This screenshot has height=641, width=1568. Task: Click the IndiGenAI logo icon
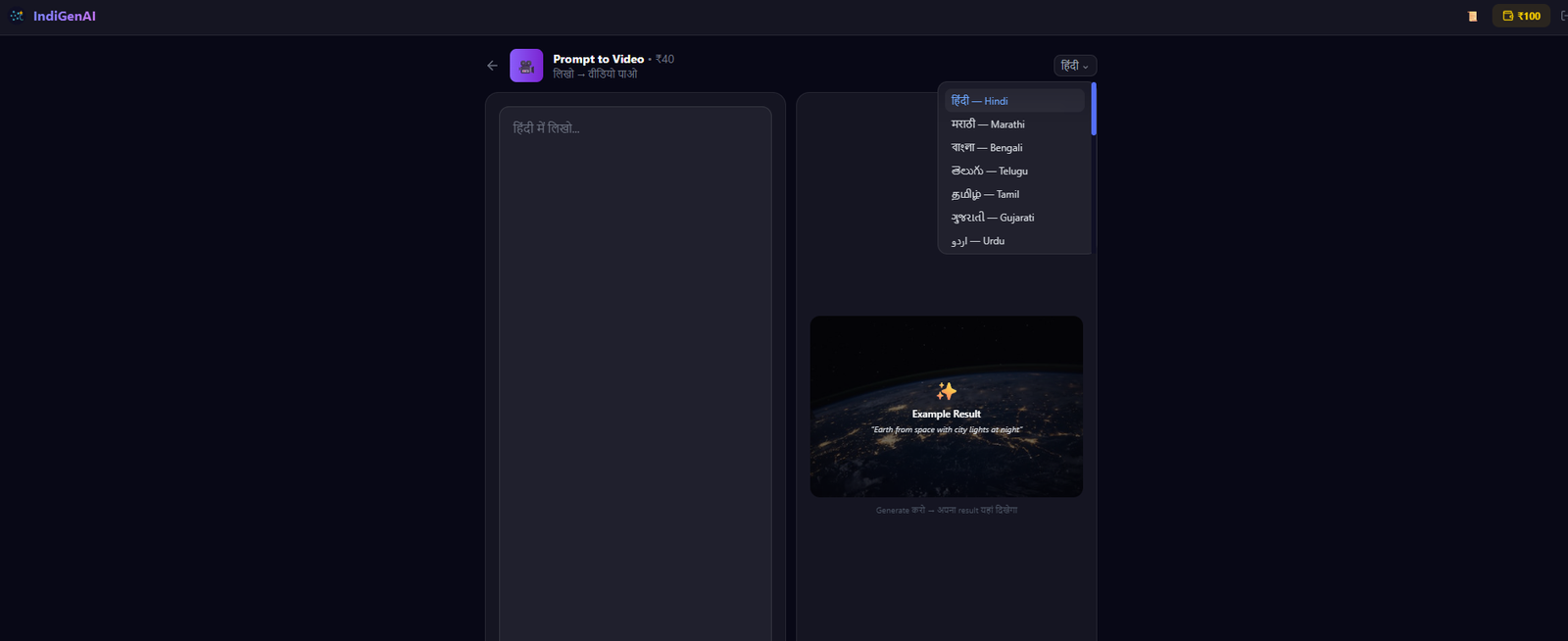[x=17, y=16]
